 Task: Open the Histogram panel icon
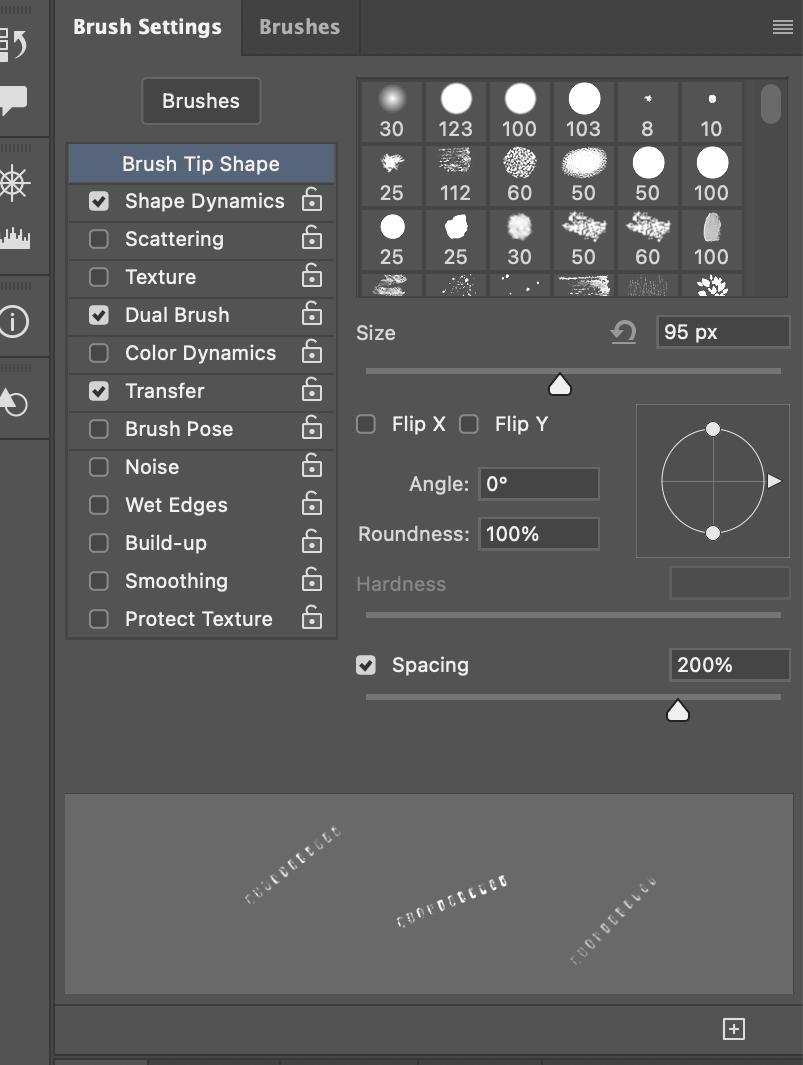click(x=15, y=238)
